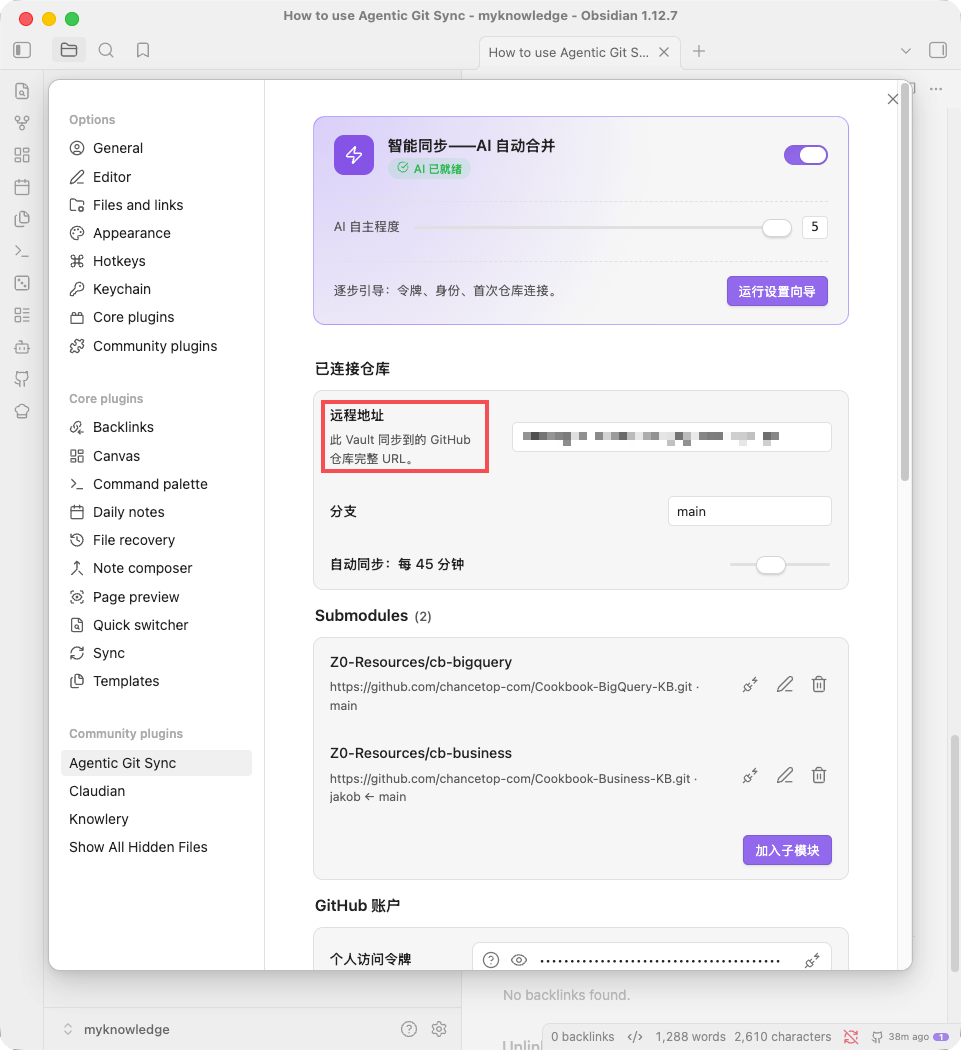
Task: Adjust the AI autonomy level slider
Action: coord(603,228)
